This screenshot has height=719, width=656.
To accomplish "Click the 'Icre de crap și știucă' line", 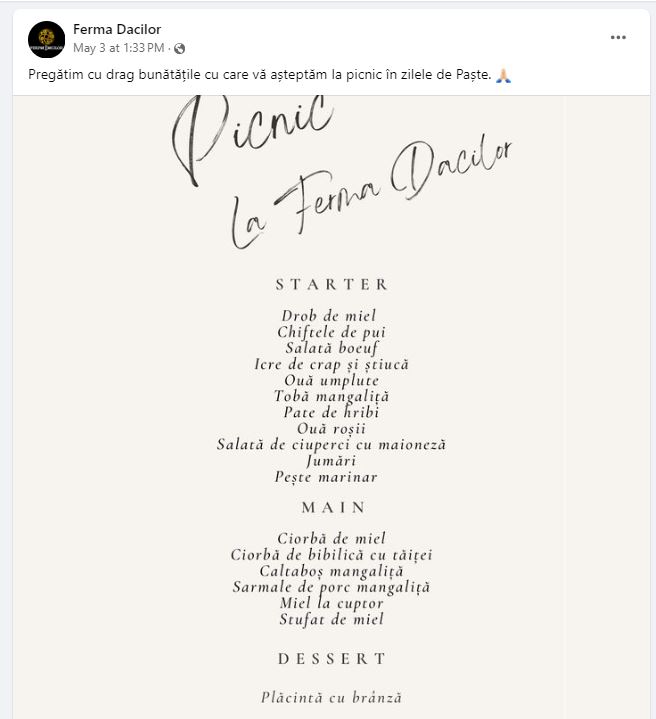I will [331, 364].
